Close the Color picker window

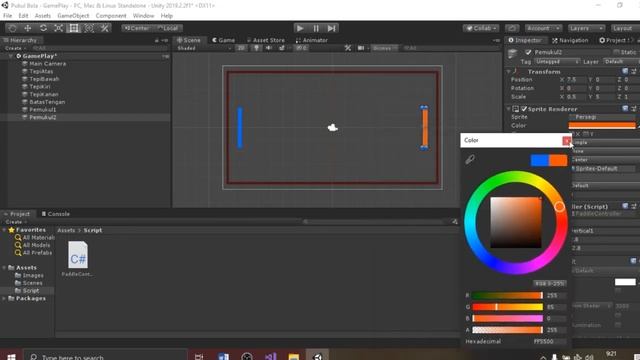[567, 140]
